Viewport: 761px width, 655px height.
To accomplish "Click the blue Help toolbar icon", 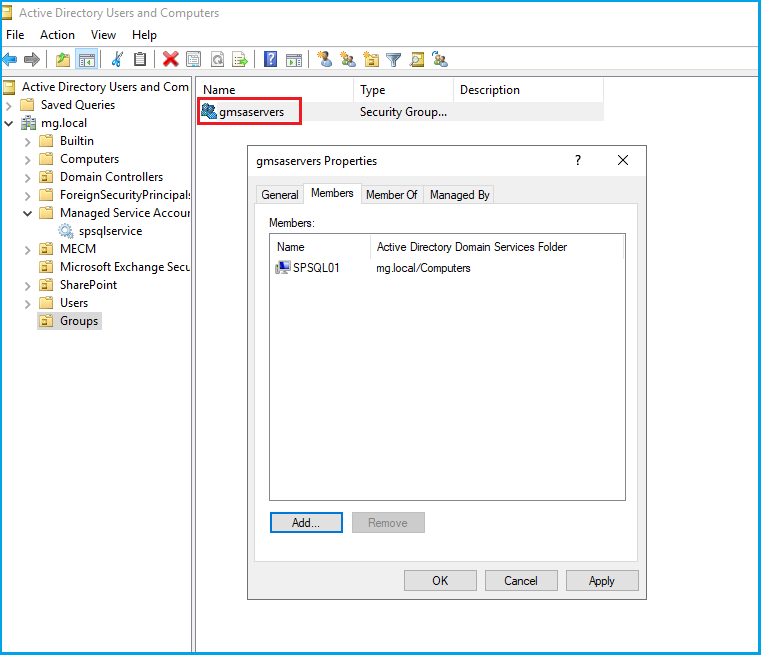I will tap(270, 60).
